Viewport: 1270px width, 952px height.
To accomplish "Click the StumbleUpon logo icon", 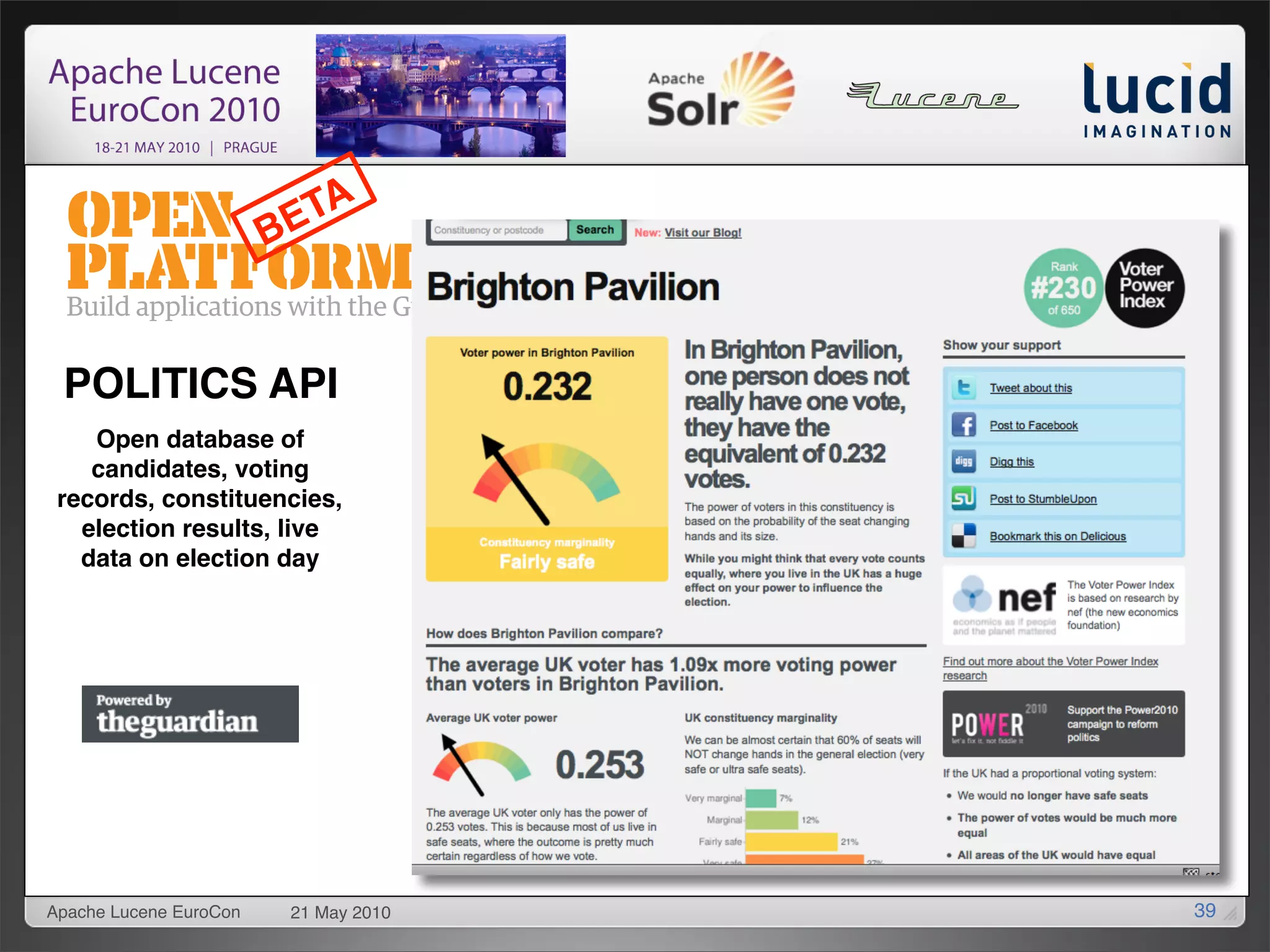I will click(x=963, y=498).
